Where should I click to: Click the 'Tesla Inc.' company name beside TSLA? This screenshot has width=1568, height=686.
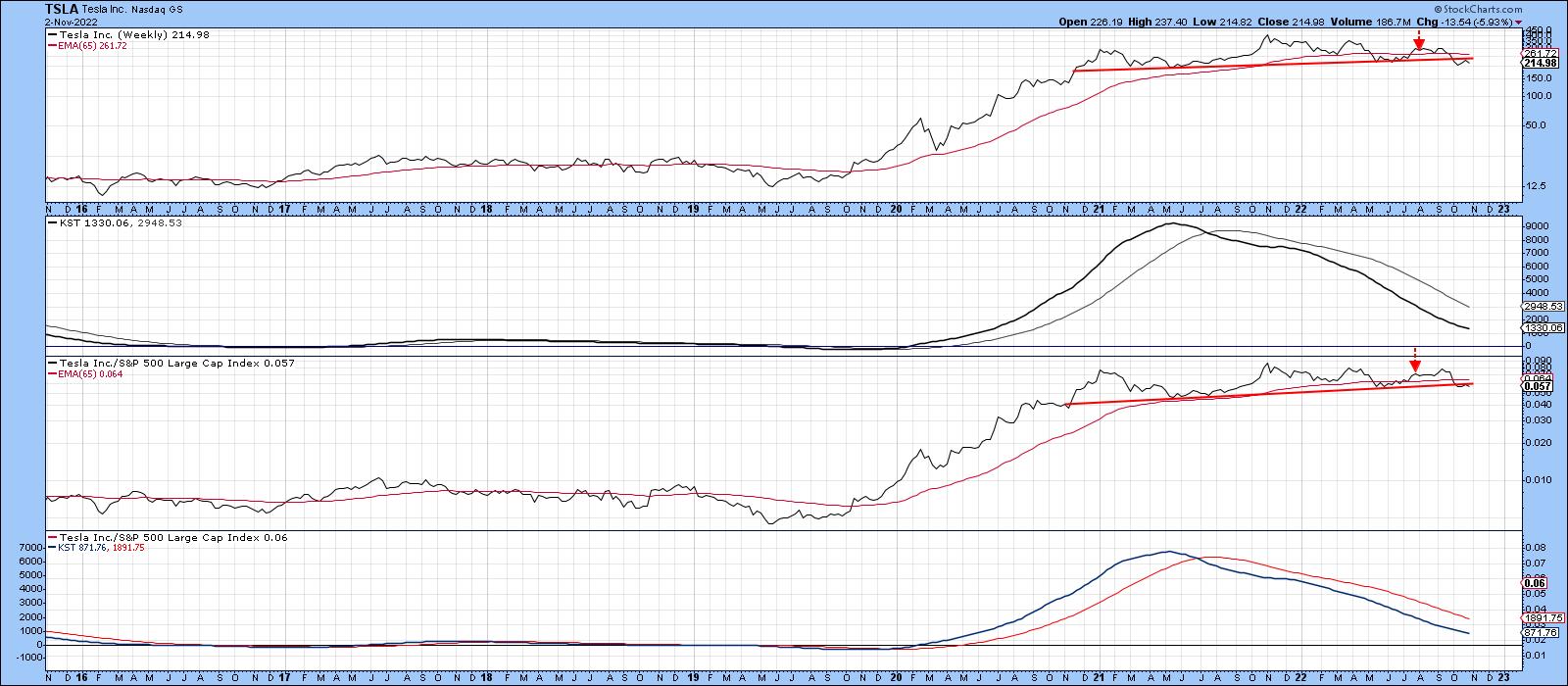coord(105,9)
